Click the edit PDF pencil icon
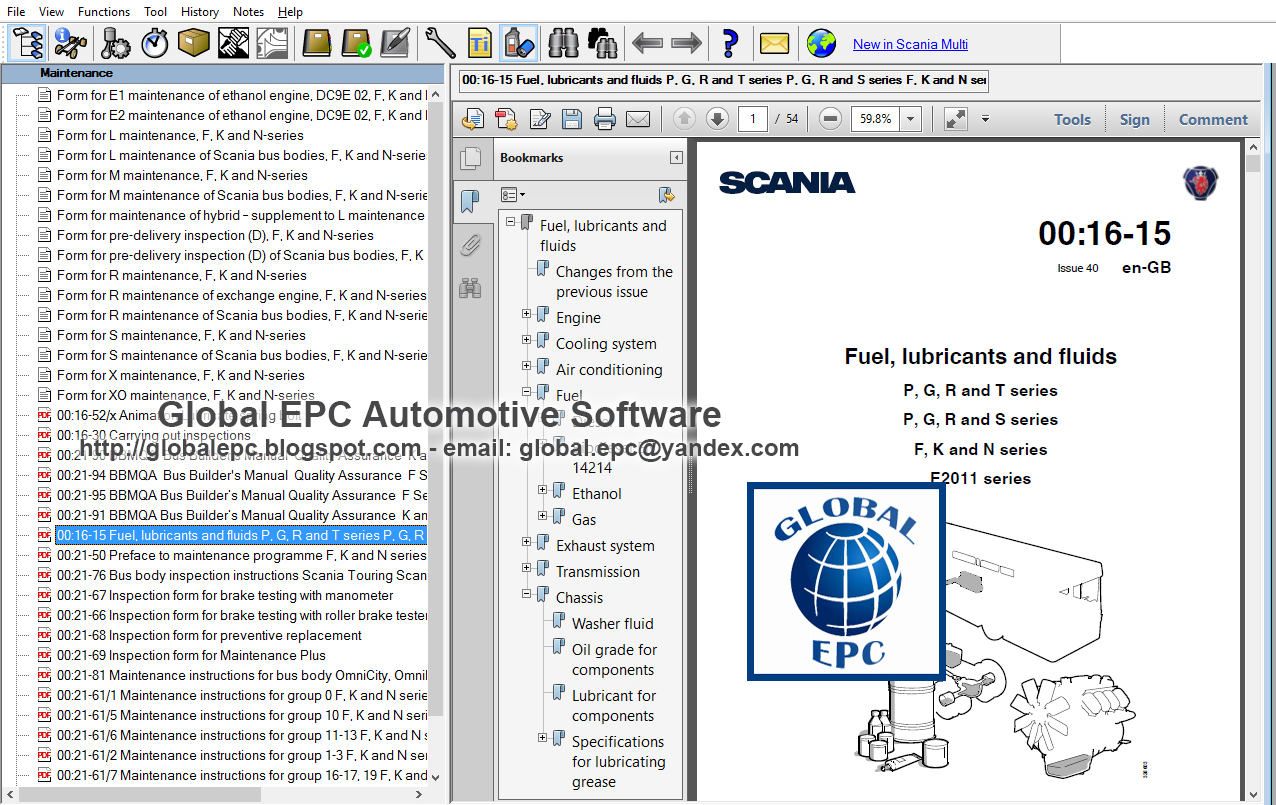This screenshot has width=1276, height=805. (540, 120)
